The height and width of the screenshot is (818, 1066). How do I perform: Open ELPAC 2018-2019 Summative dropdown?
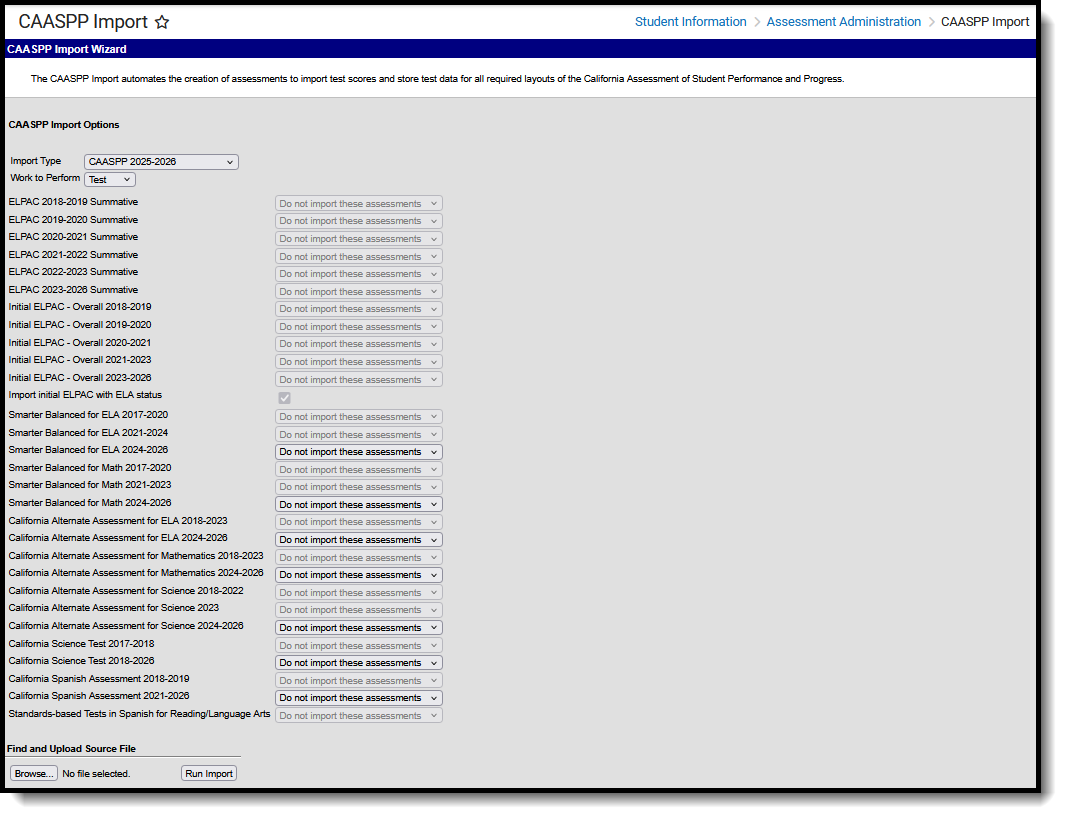(359, 204)
